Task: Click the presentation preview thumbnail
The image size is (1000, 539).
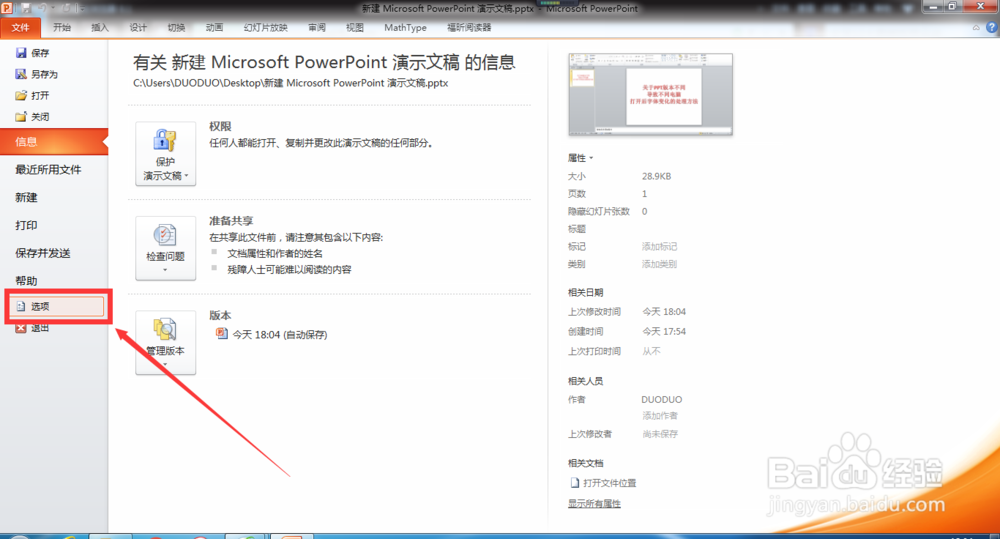Action: pos(651,94)
